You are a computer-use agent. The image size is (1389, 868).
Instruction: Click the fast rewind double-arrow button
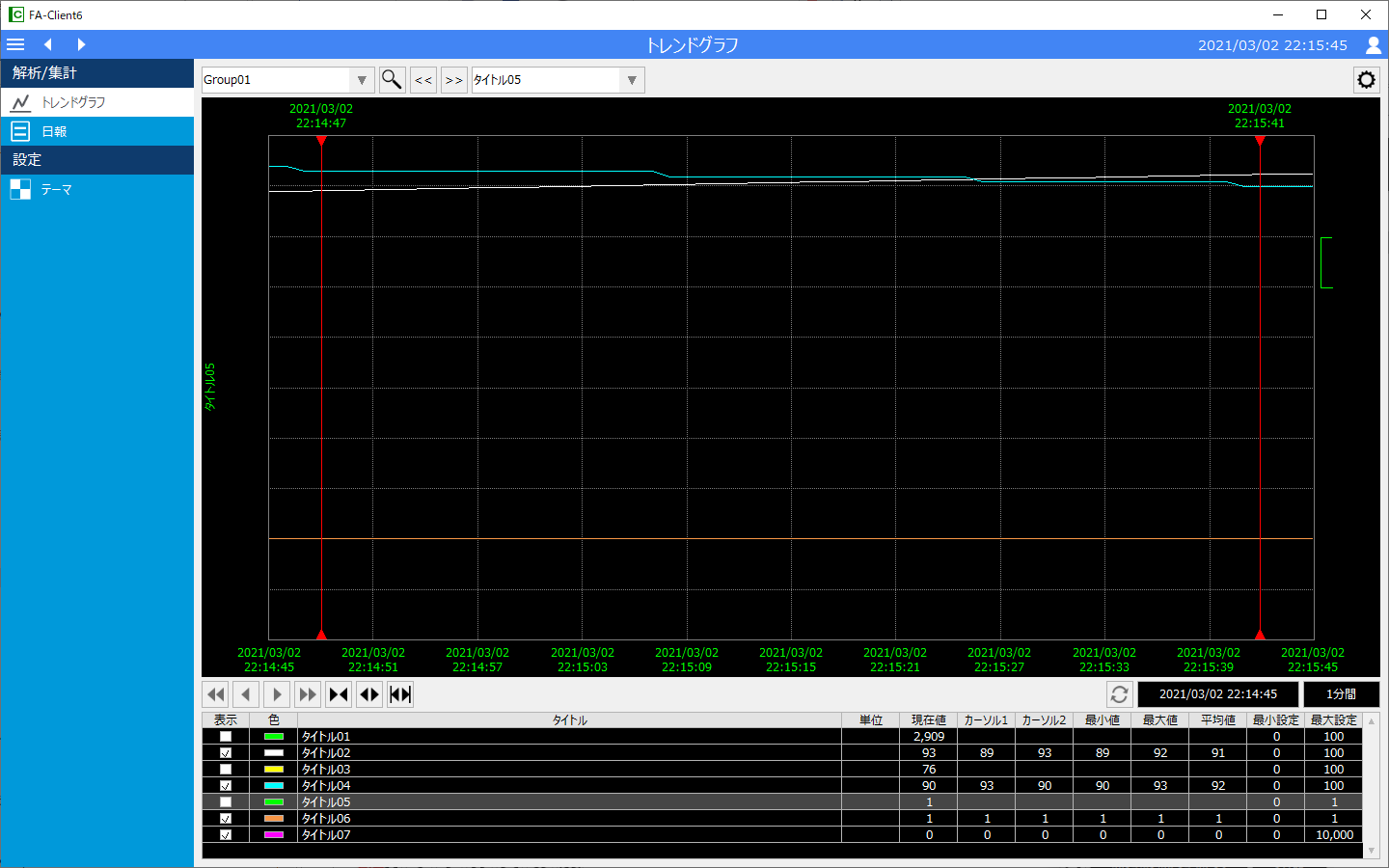215,694
